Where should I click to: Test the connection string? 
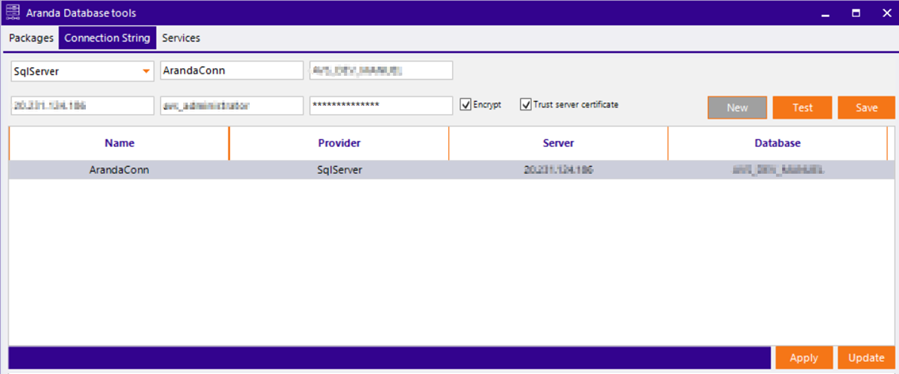803,107
